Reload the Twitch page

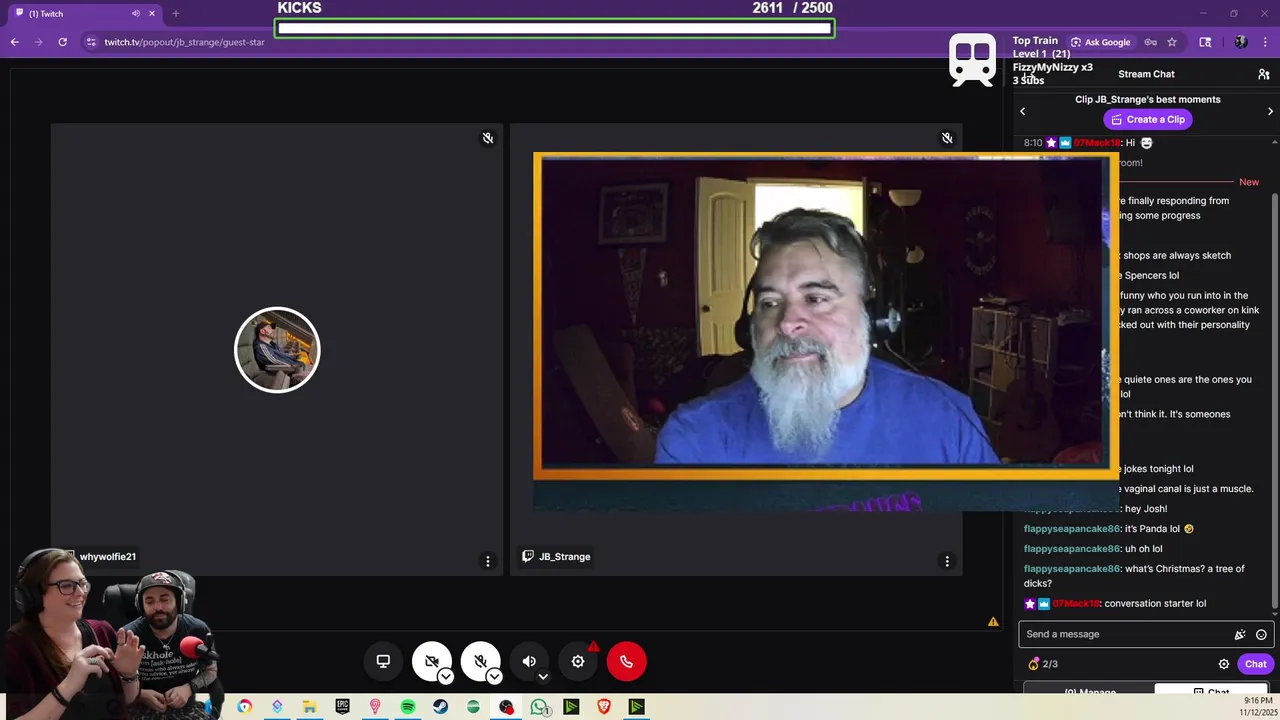point(62,42)
